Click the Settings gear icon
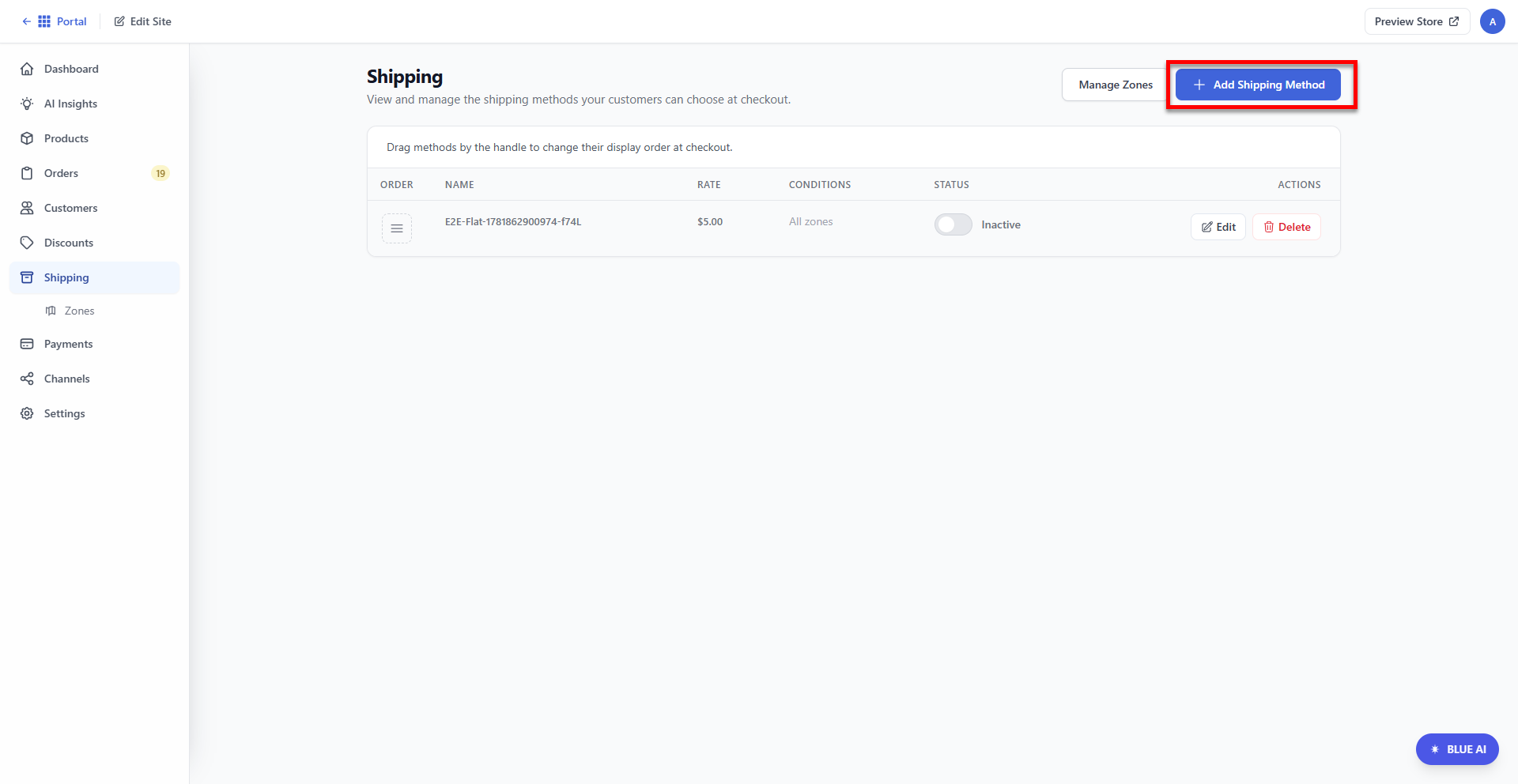Screen dimensions: 1518x784 (x=27, y=413)
